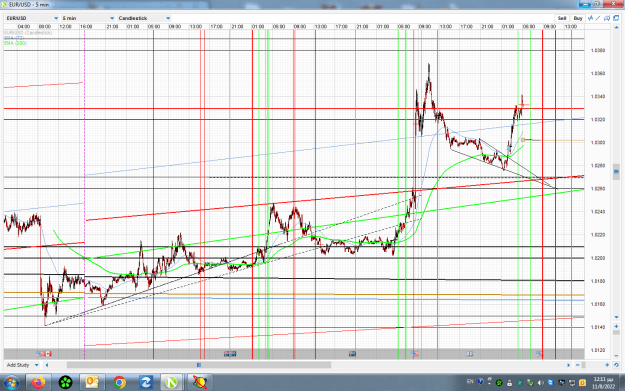625x391 pixels.
Task: Click the Buy button
Action: [578, 18]
